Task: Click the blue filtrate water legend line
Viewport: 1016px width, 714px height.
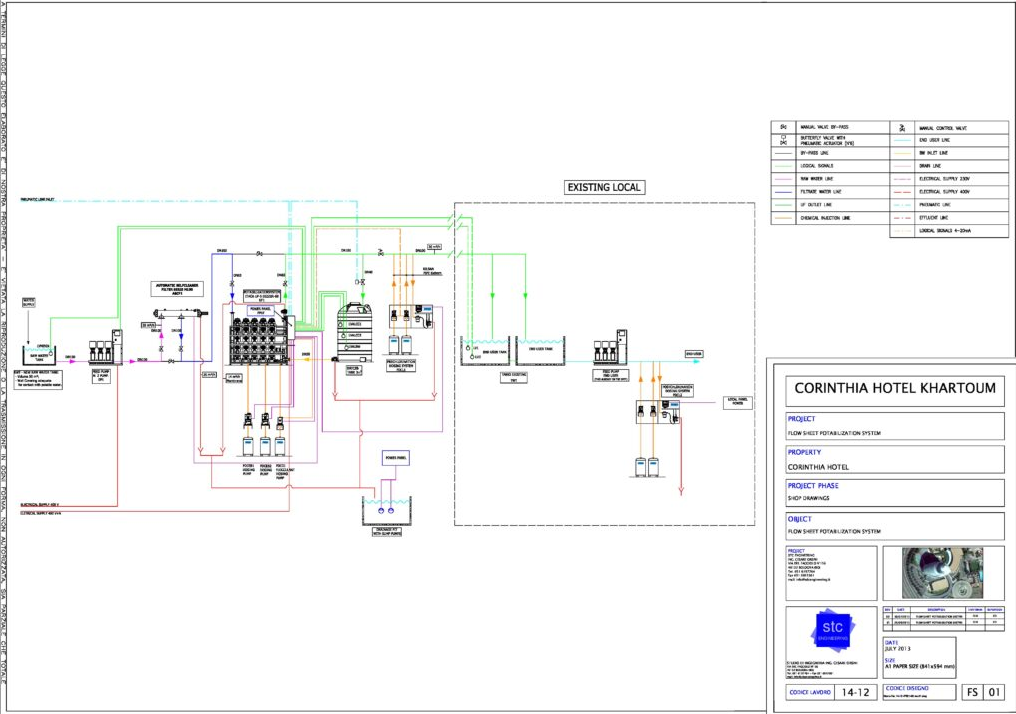Action: coord(783,192)
